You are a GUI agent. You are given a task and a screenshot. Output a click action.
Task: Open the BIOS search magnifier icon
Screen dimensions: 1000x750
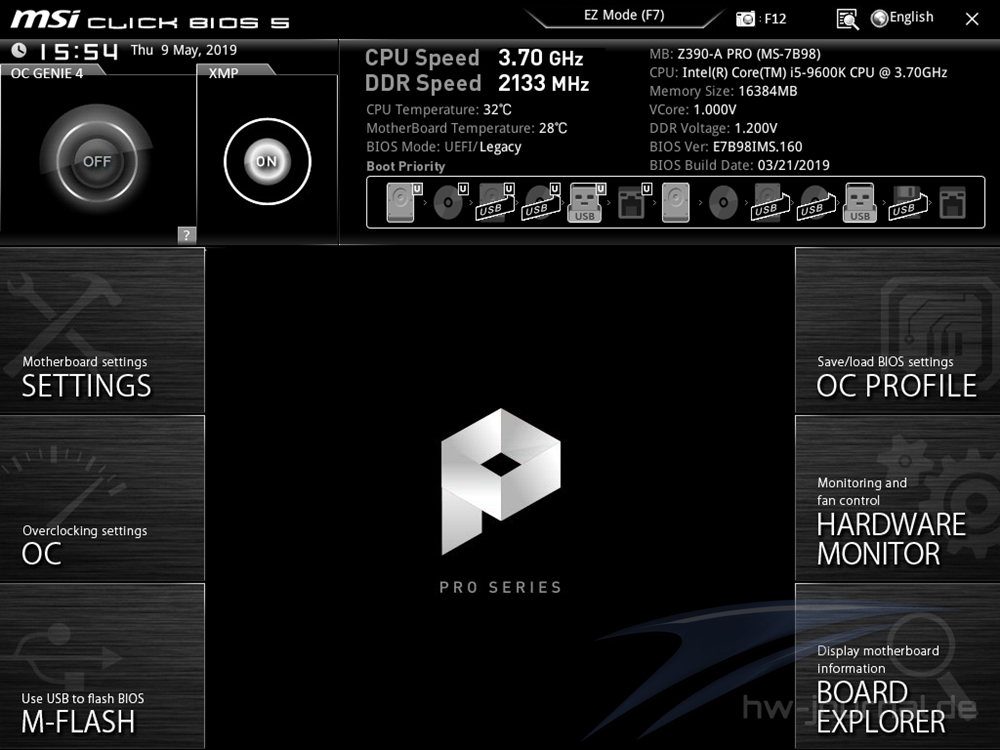(847, 19)
